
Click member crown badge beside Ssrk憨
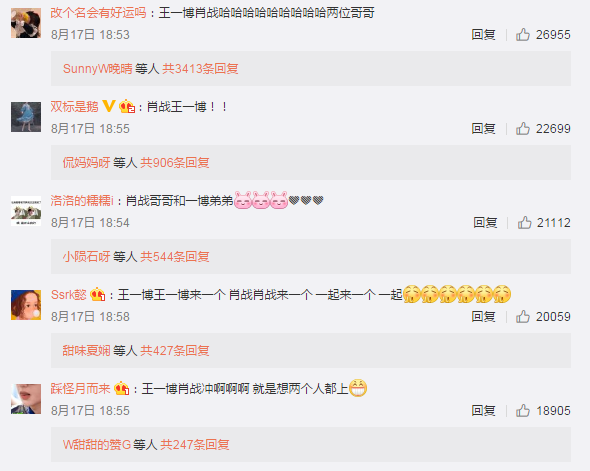97,295
